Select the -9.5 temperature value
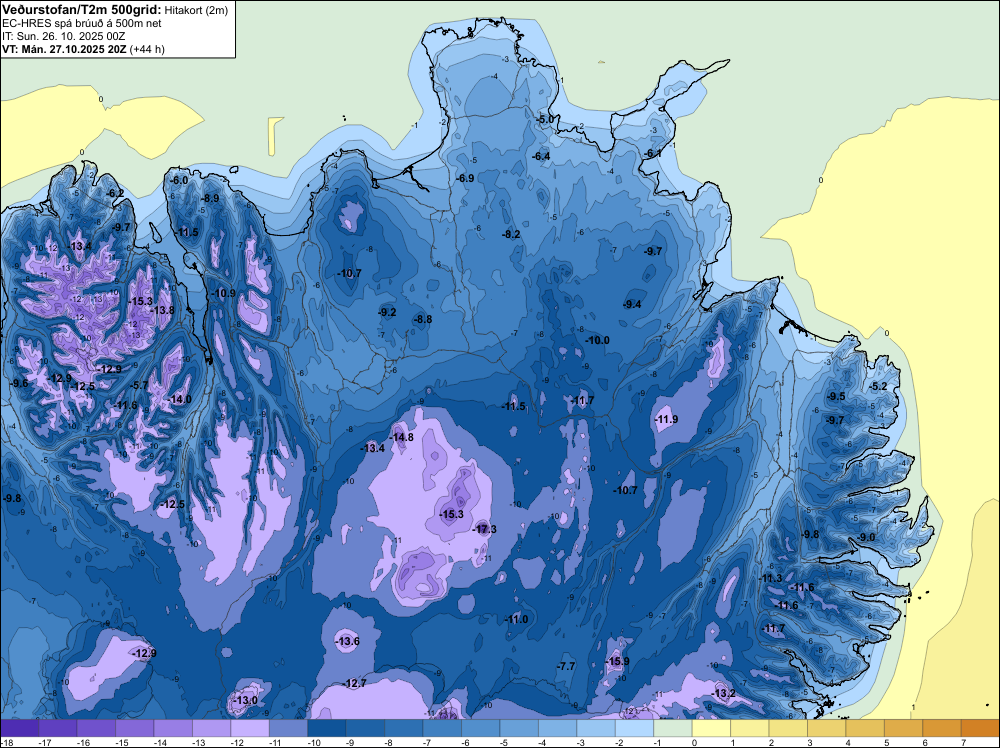Screen dimensions: 1000x748 (836, 396)
